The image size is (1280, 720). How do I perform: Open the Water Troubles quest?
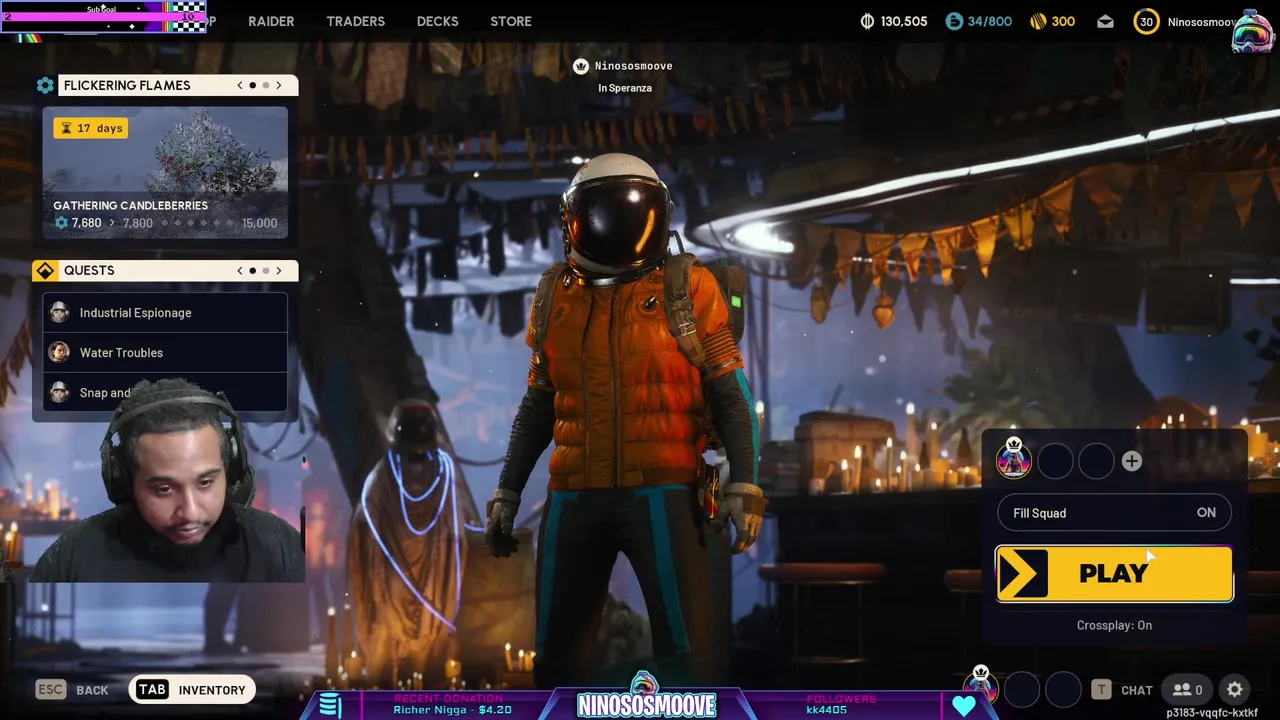pyautogui.click(x=165, y=352)
